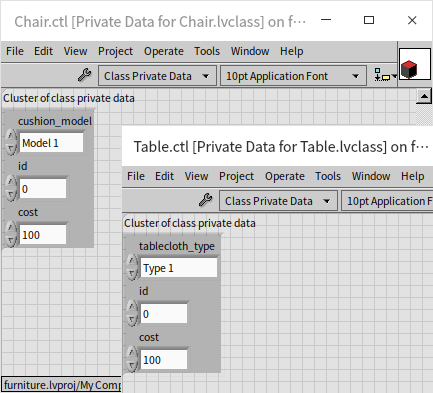
Task: Click the Table.ctl window title bar
Action: tap(278, 147)
